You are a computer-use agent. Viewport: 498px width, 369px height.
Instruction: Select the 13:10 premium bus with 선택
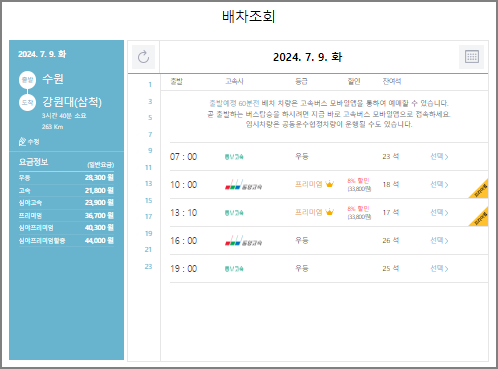click(439, 212)
